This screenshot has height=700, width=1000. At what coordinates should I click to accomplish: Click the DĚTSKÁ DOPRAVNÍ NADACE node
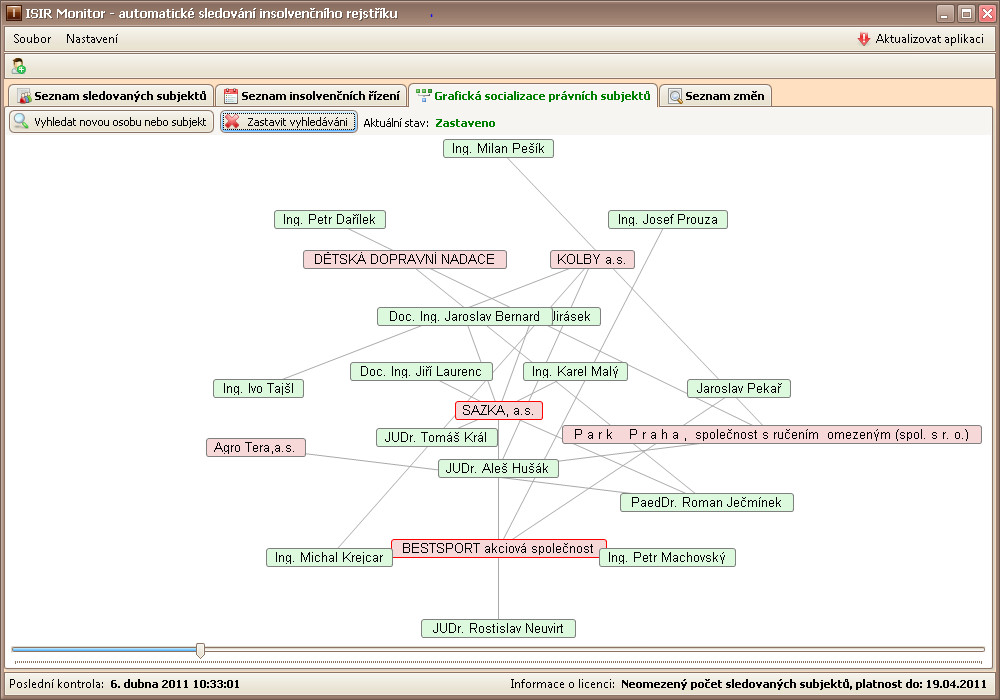(x=404, y=259)
